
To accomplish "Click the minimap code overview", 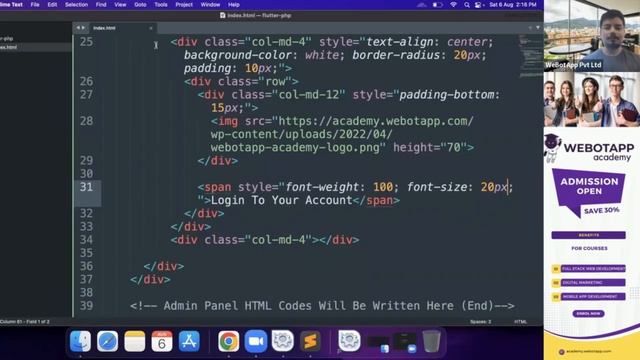I will click(531, 56).
